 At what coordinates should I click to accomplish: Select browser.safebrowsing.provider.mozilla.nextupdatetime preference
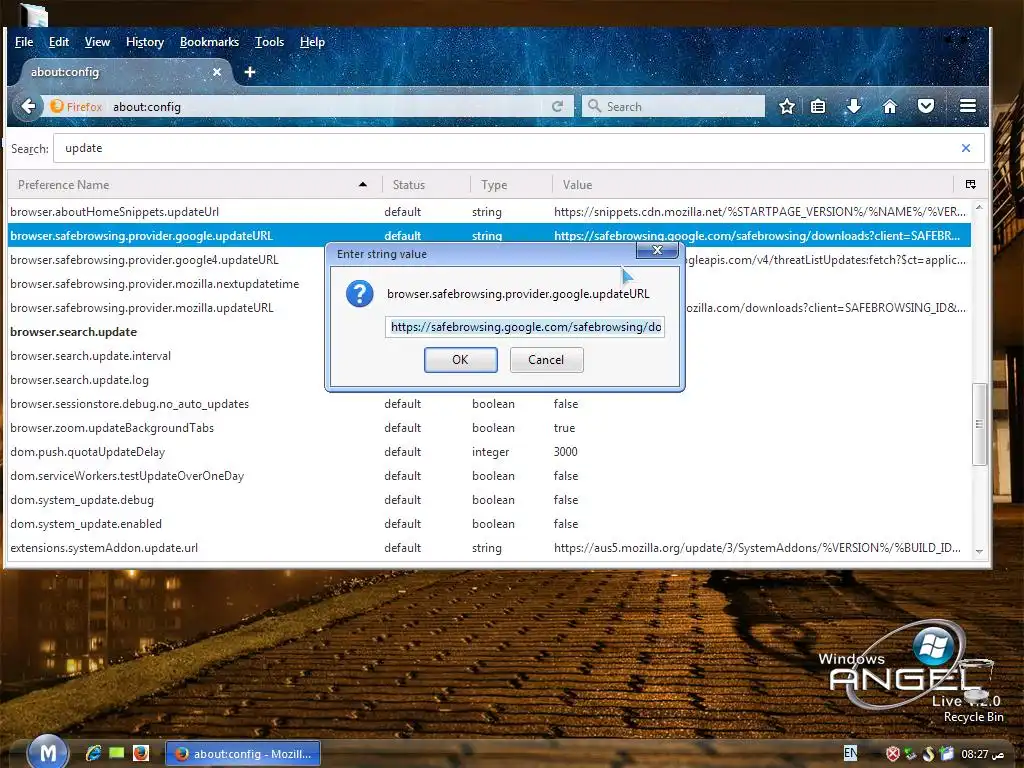click(x=155, y=284)
